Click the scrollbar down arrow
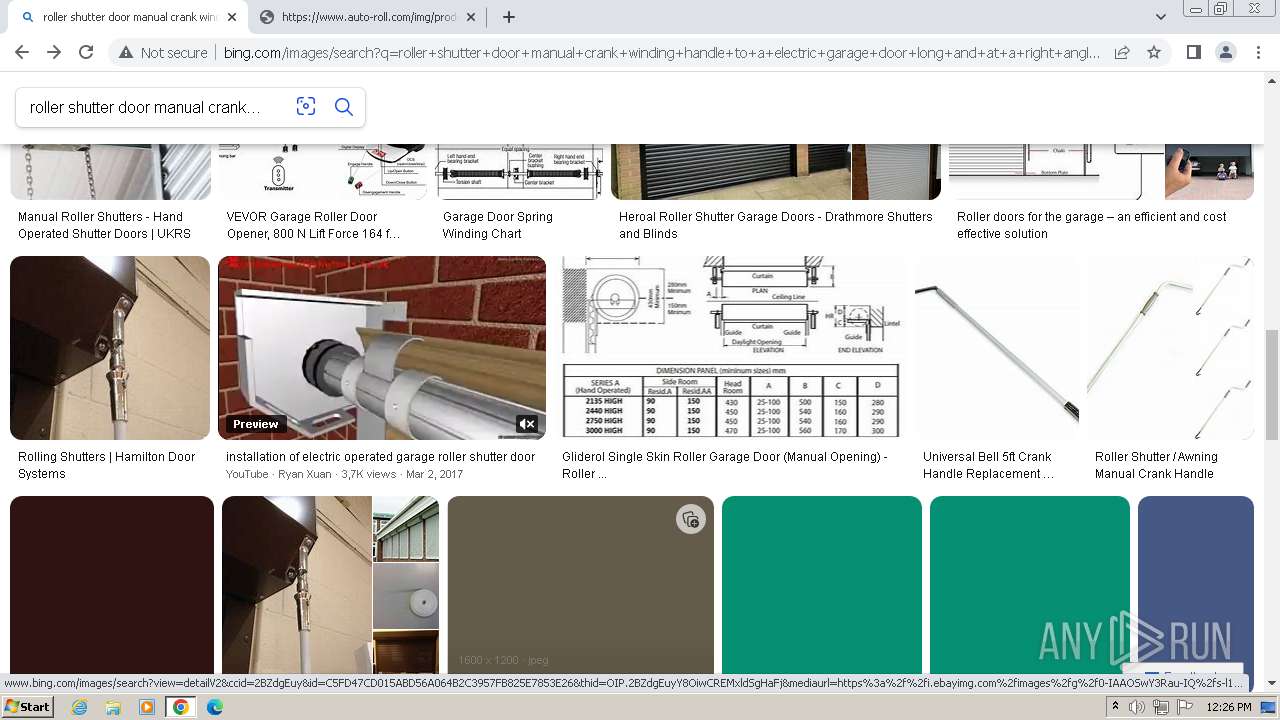This screenshot has width=1280, height=720. (x=1272, y=682)
